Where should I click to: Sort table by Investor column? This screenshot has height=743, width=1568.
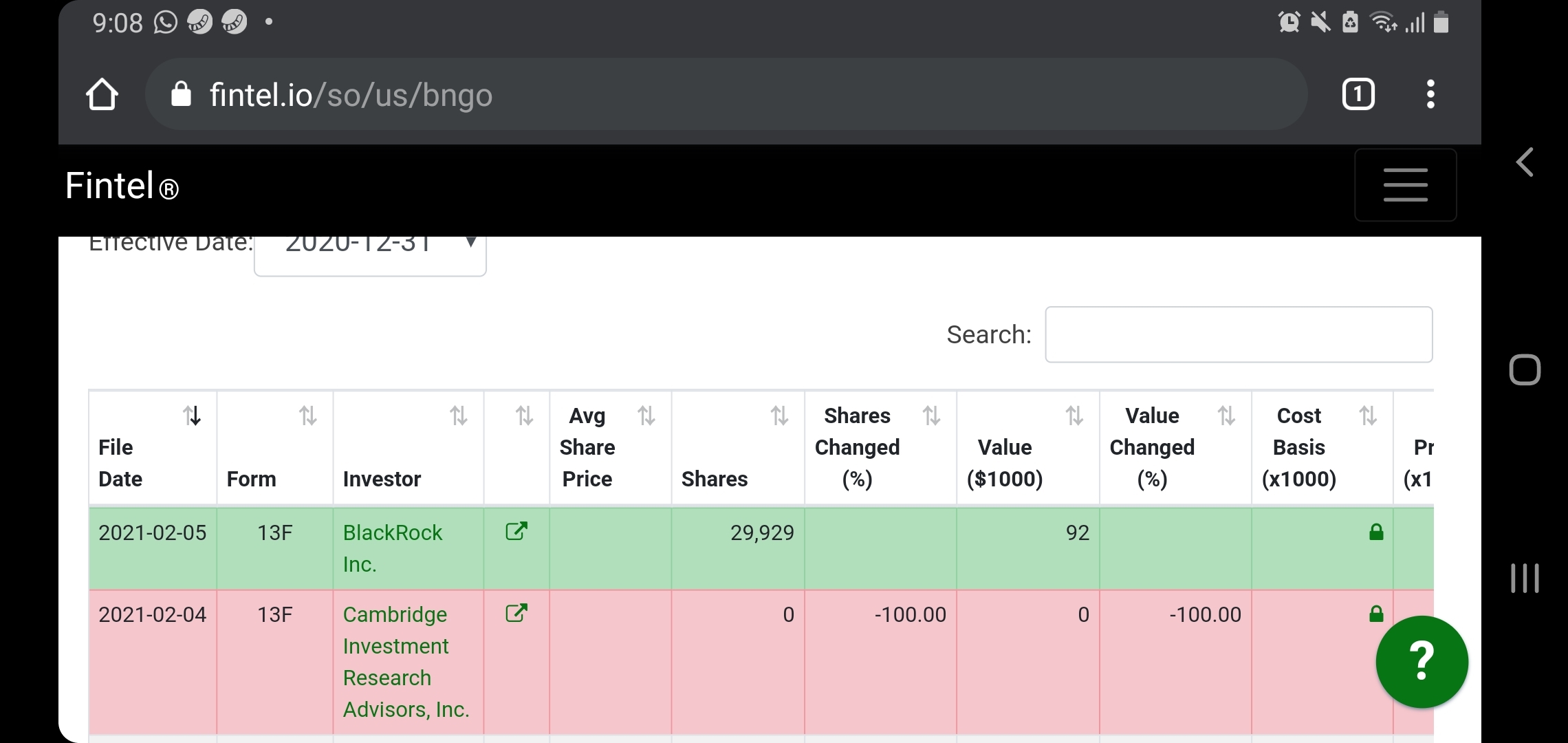coord(408,447)
